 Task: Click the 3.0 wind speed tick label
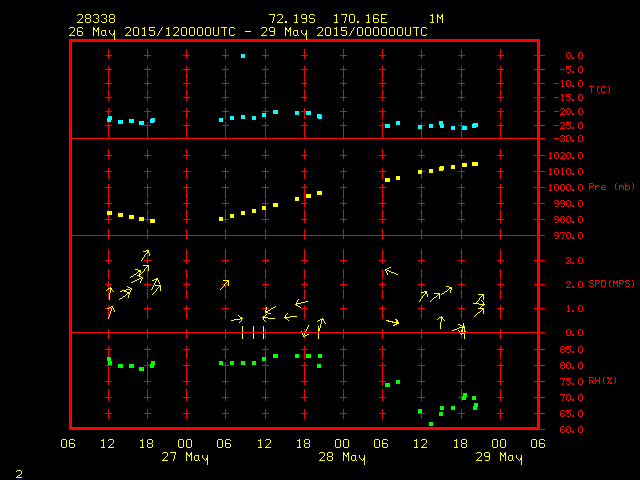[574, 260]
